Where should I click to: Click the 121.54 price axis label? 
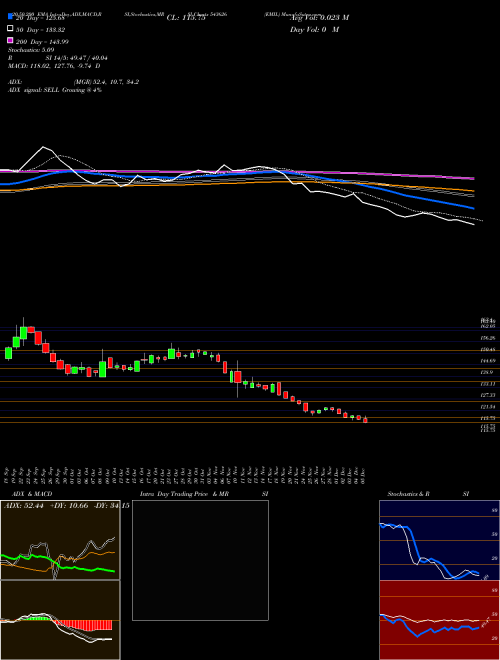489,407
